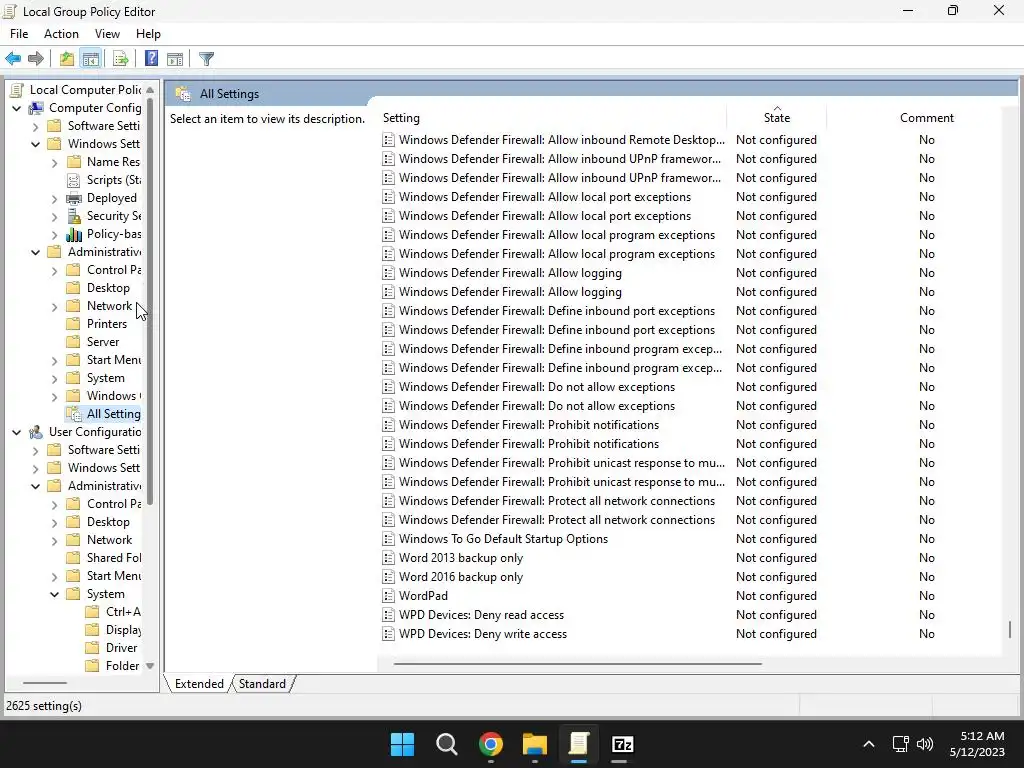This screenshot has height=768, width=1024.
Task: Sort by the State column header
Action: pos(777,118)
